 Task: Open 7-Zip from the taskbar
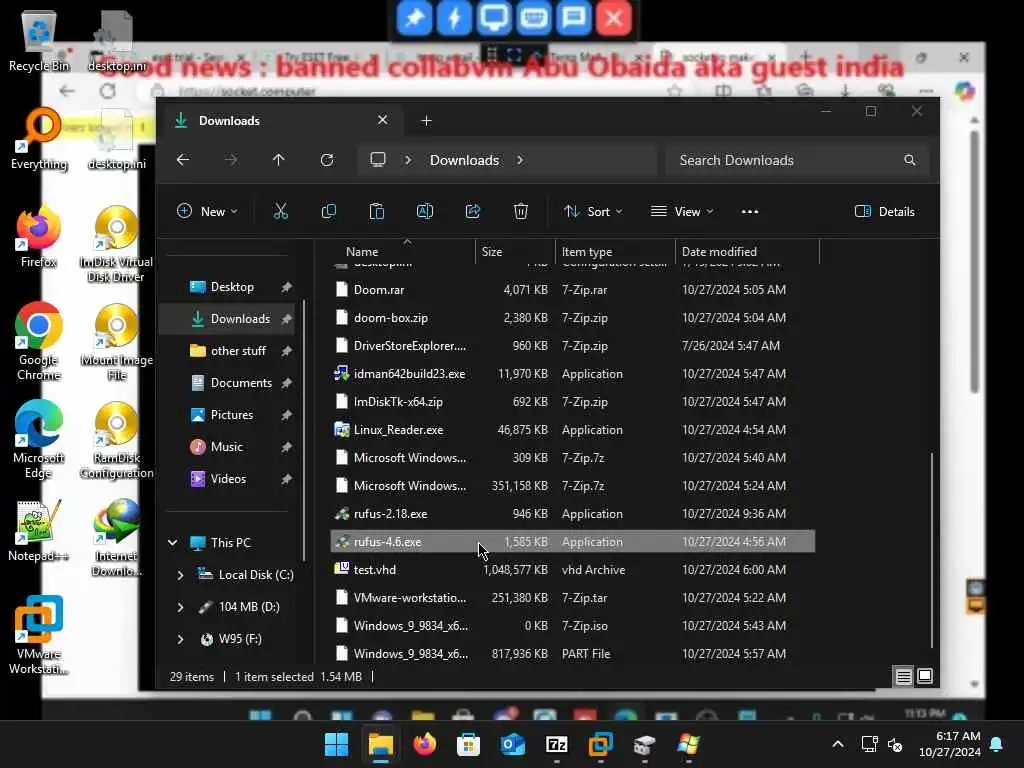tap(556, 744)
